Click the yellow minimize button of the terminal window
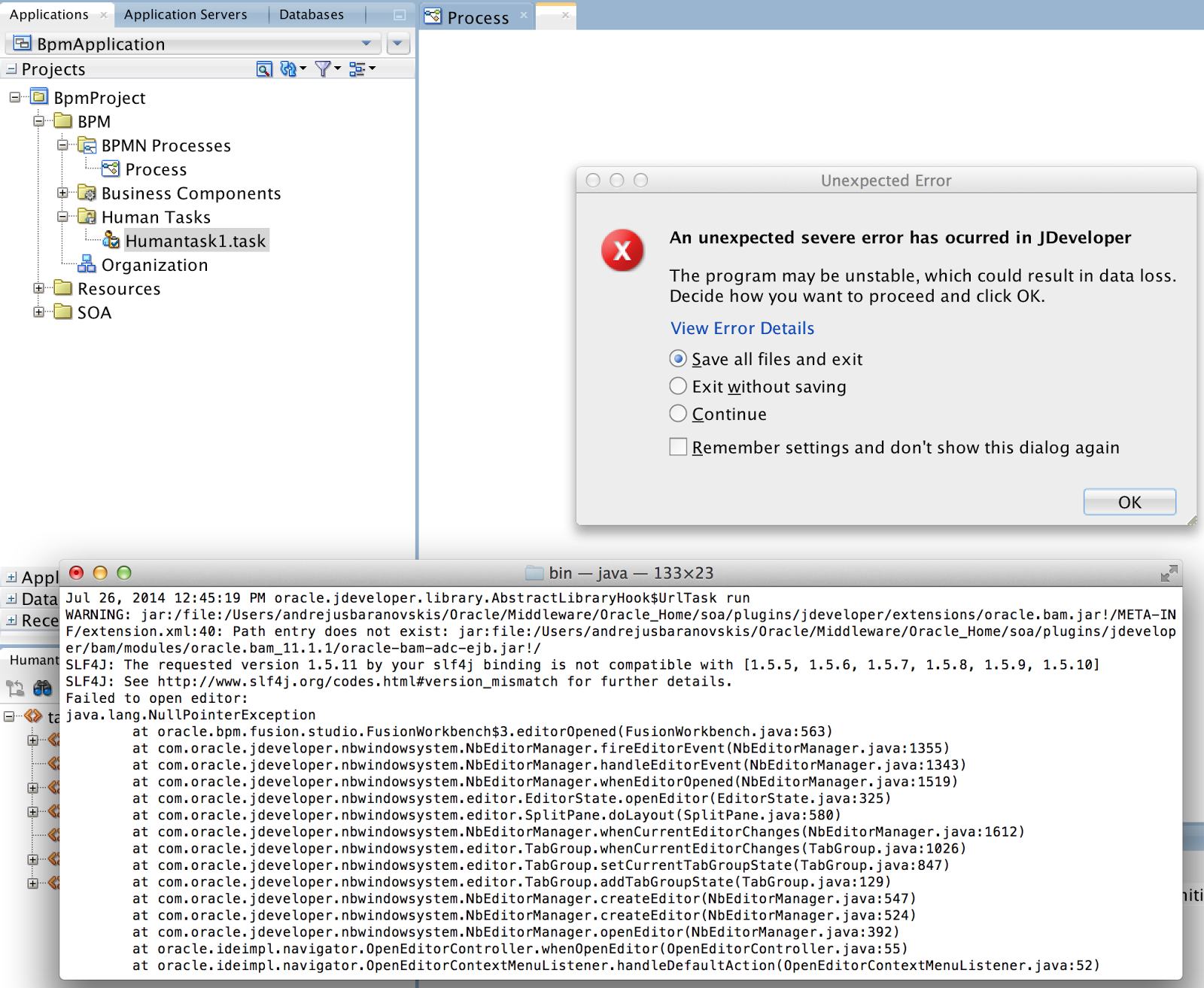This screenshot has width=1204, height=988. pyautogui.click(x=100, y=573)
